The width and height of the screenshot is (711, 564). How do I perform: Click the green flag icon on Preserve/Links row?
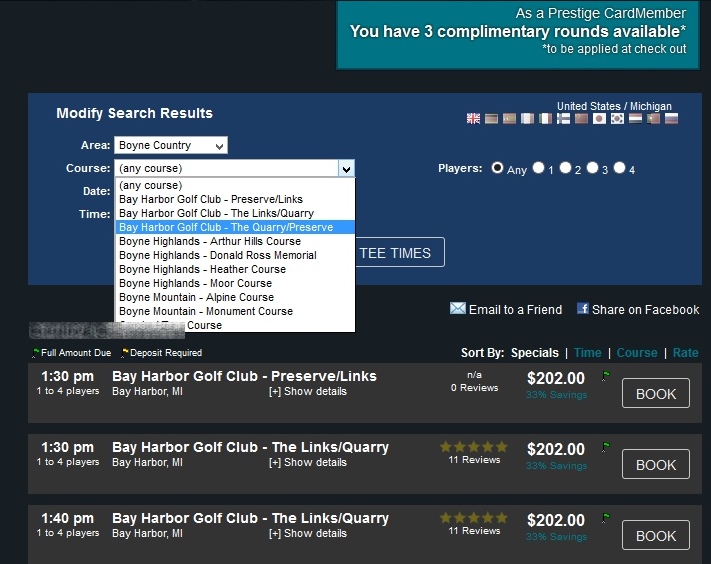click(605, 376)
